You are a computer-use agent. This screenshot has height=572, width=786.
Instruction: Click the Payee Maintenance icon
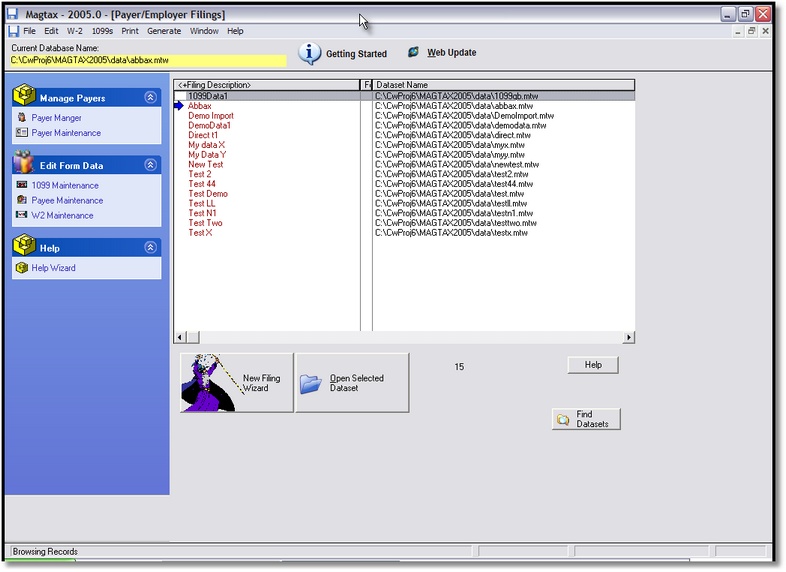[22, 200]
